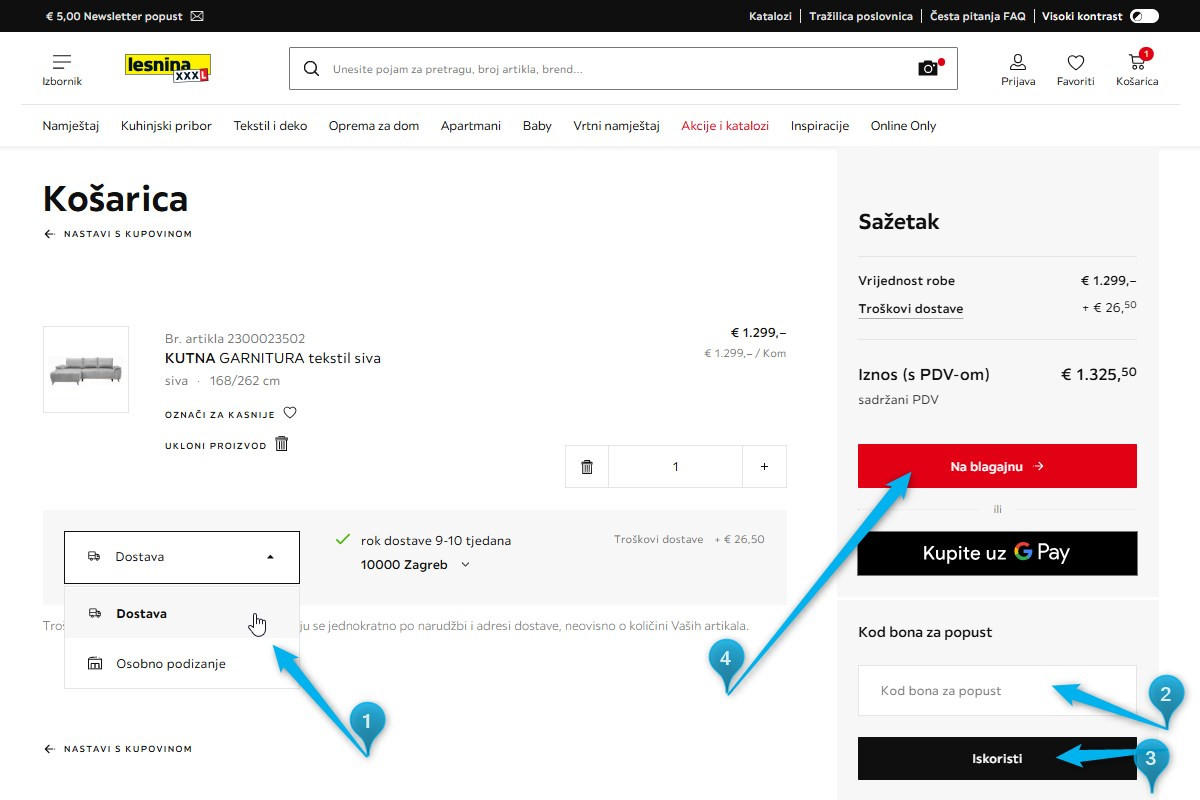Open the Izbornik hamburger menu
The height and width of the screenshot is (800, 1200).
pyautogui.click(x=62, y=69)
